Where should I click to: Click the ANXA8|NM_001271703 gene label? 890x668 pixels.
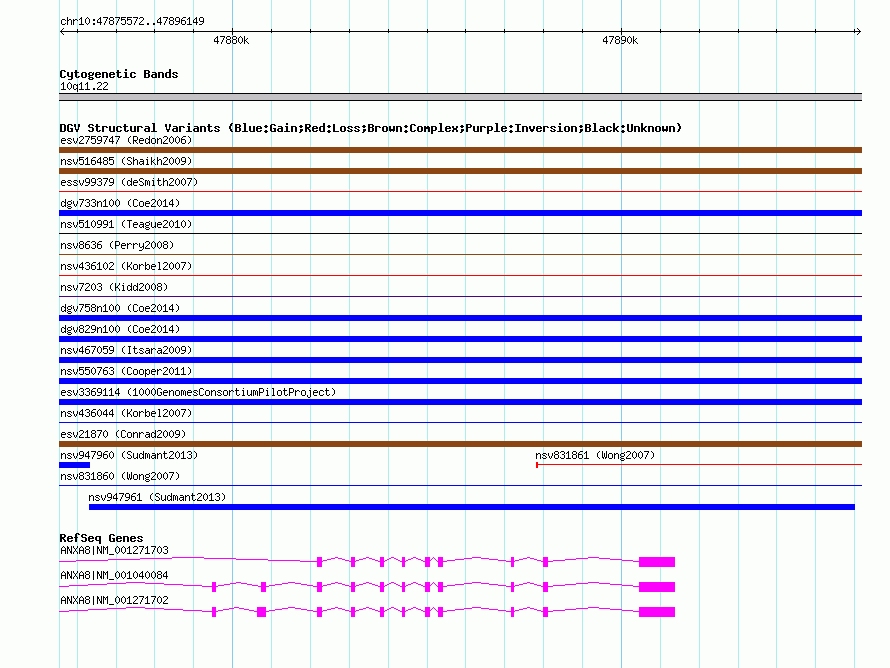[114, 550]
